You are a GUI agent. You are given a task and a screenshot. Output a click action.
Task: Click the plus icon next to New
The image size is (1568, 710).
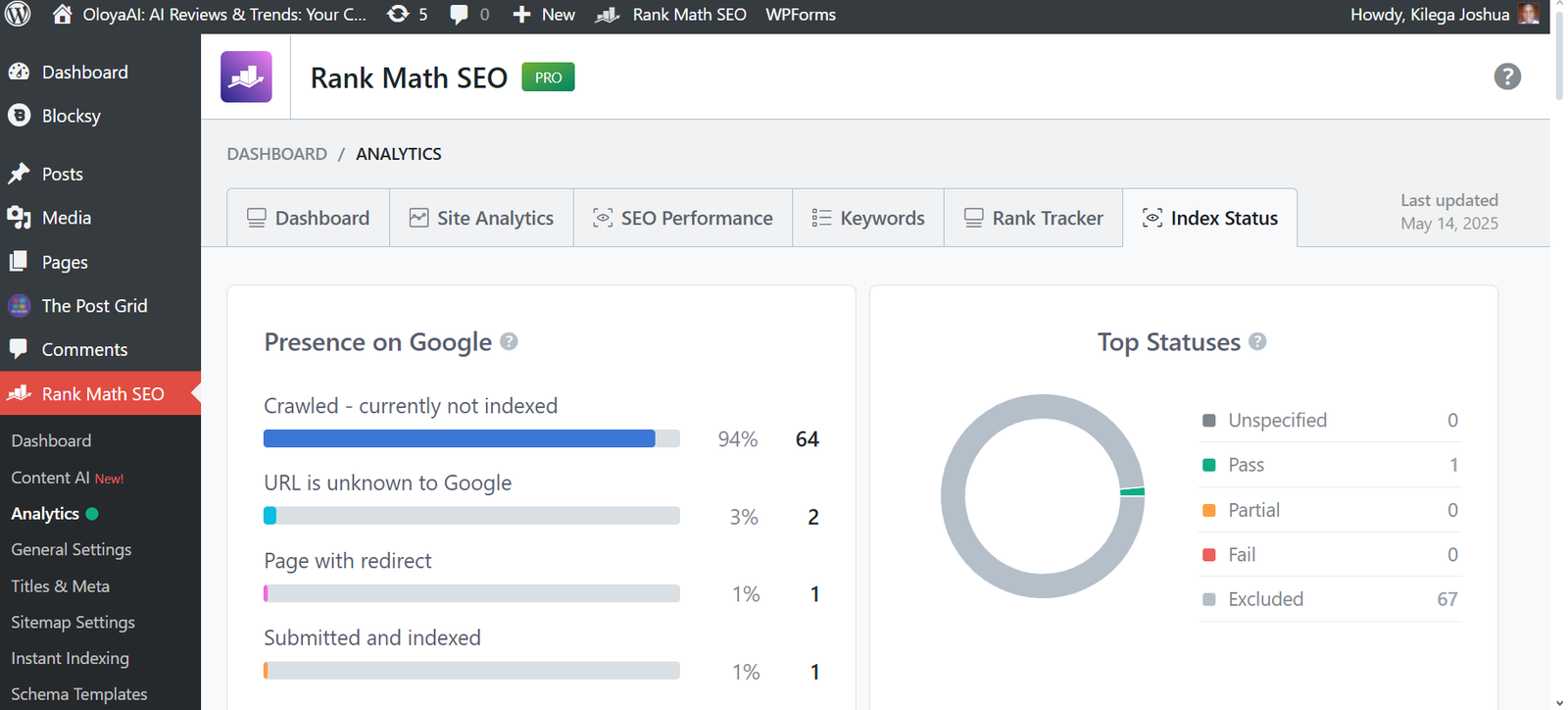(521, 15)
